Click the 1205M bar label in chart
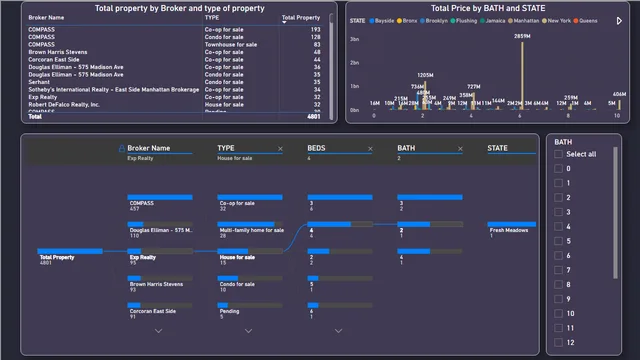Screen dimensions: 640x360 425,75
